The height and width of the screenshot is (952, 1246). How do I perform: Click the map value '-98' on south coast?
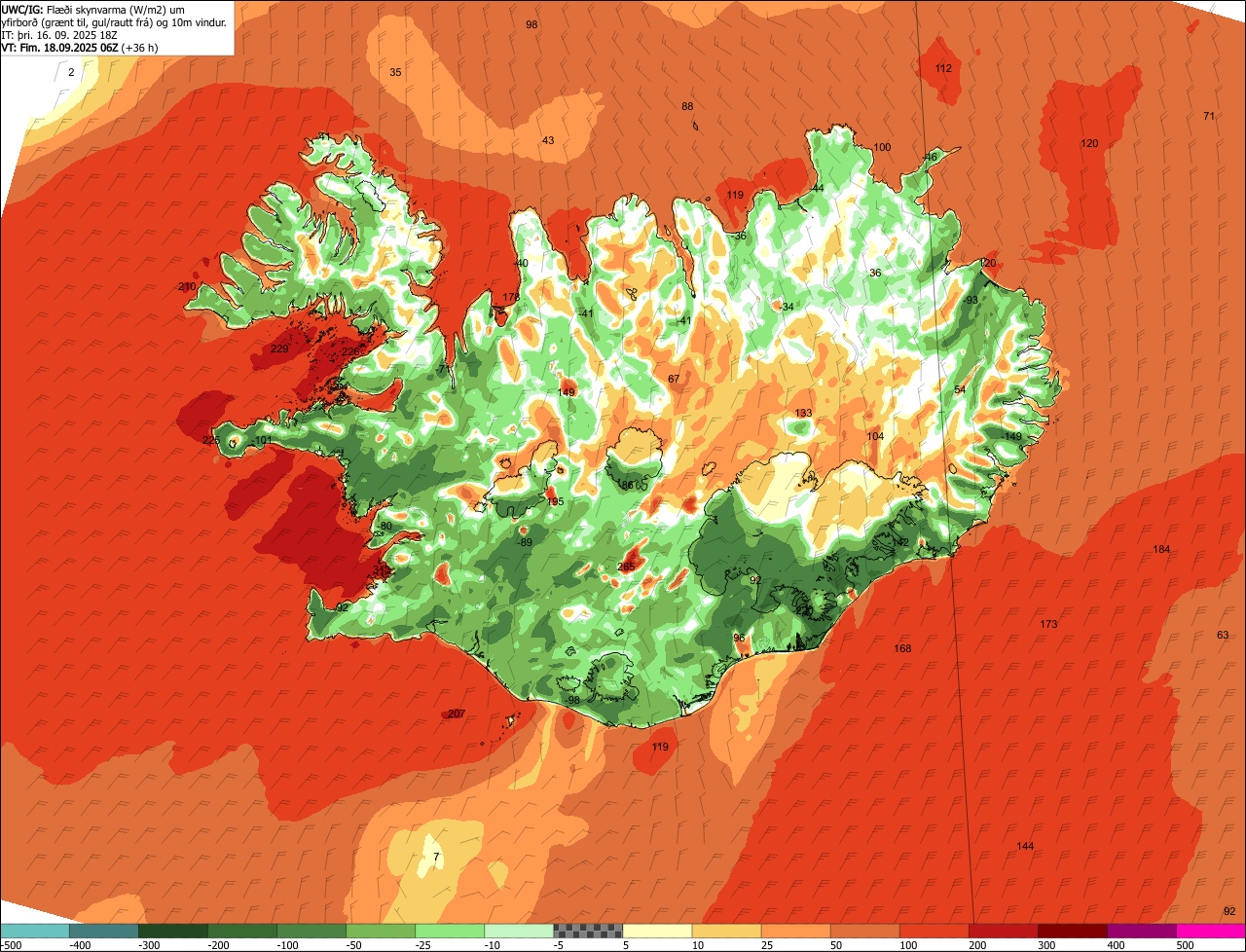(572, 700)
